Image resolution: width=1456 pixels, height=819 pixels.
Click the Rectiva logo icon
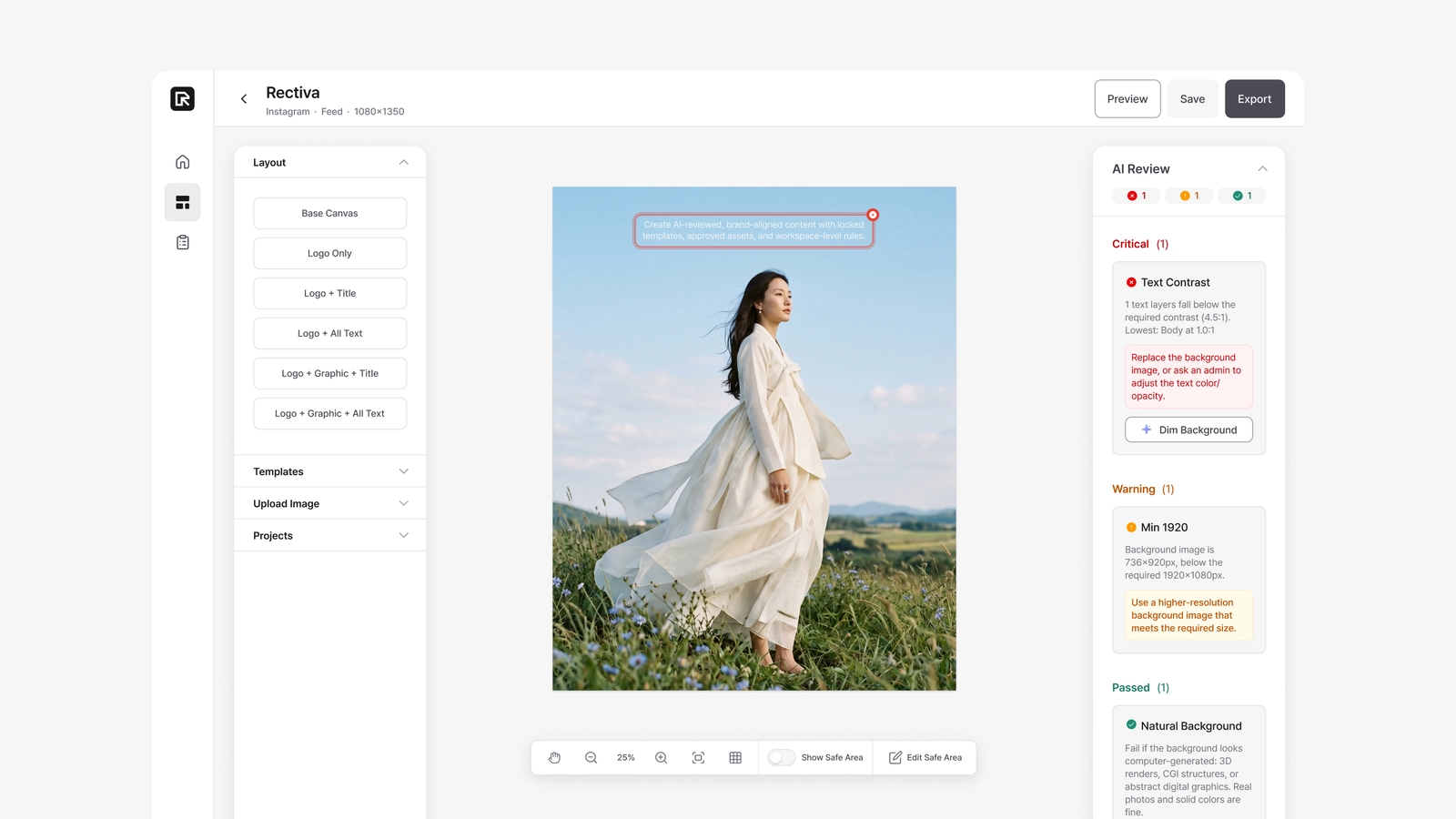coord(182,98)
